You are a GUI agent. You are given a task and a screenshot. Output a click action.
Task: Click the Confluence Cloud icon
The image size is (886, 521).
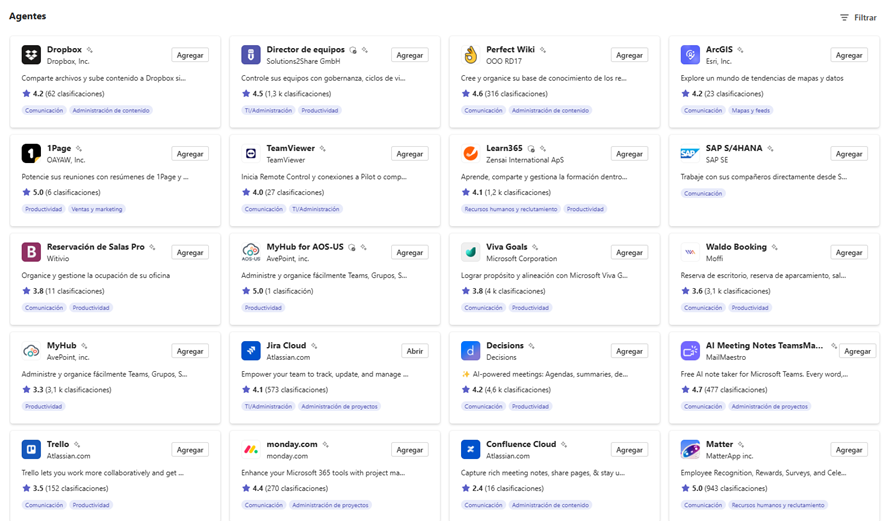click(x=470, y=449)
